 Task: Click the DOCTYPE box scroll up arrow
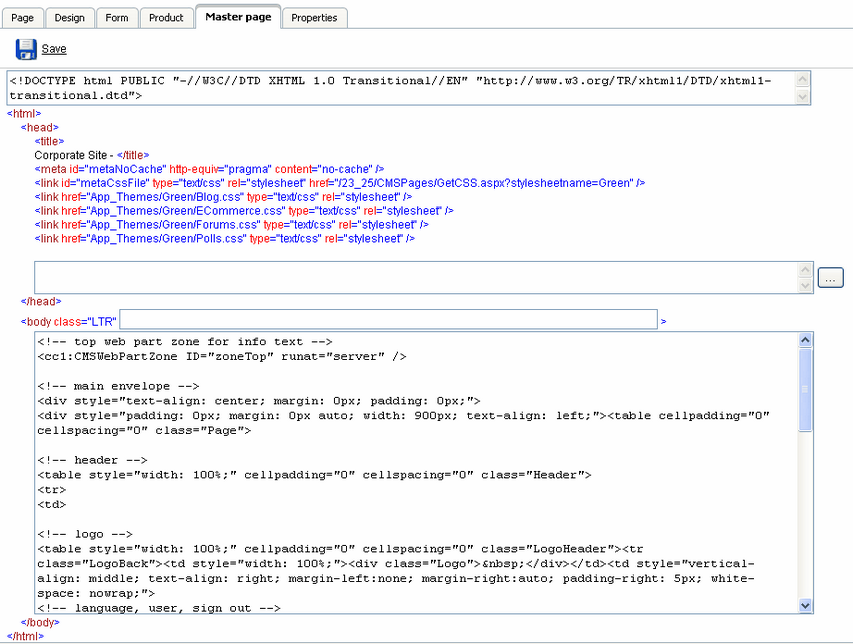click(x=802, y=79)
